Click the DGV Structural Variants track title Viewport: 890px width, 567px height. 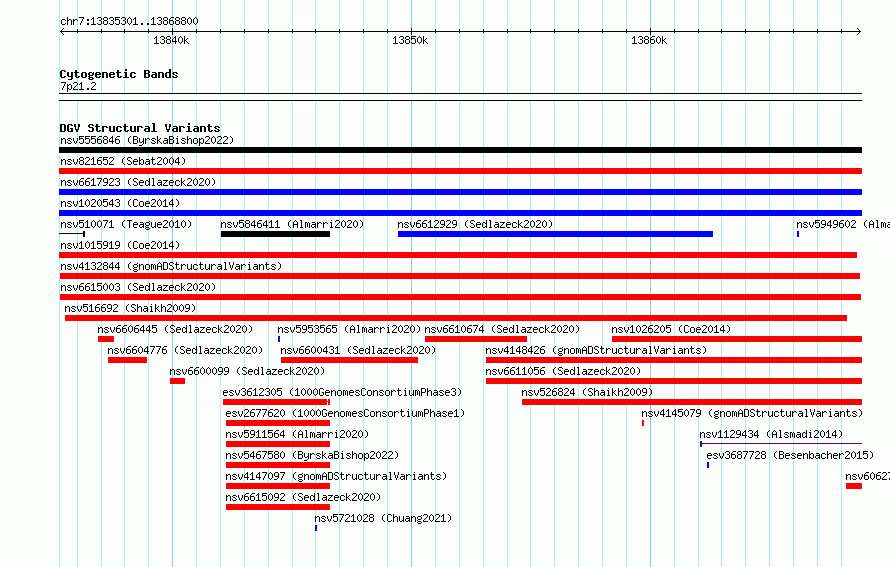(140, 128)
